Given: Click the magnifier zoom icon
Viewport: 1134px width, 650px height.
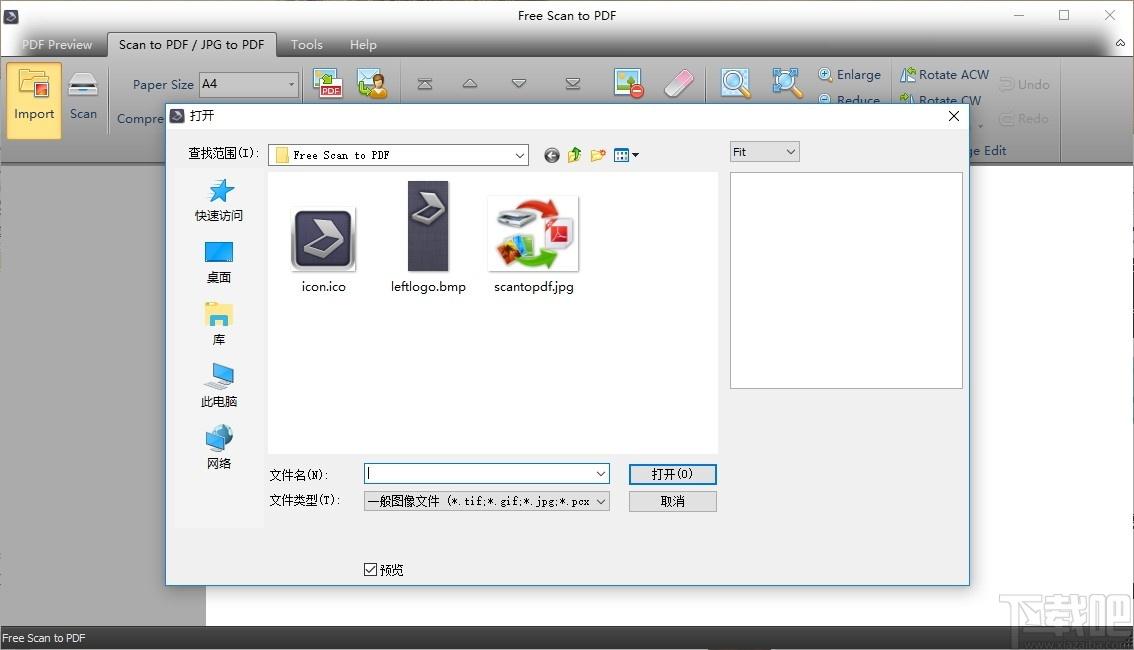Looking at the screenshot, I should pyautogui.click(x=736, y=83).
